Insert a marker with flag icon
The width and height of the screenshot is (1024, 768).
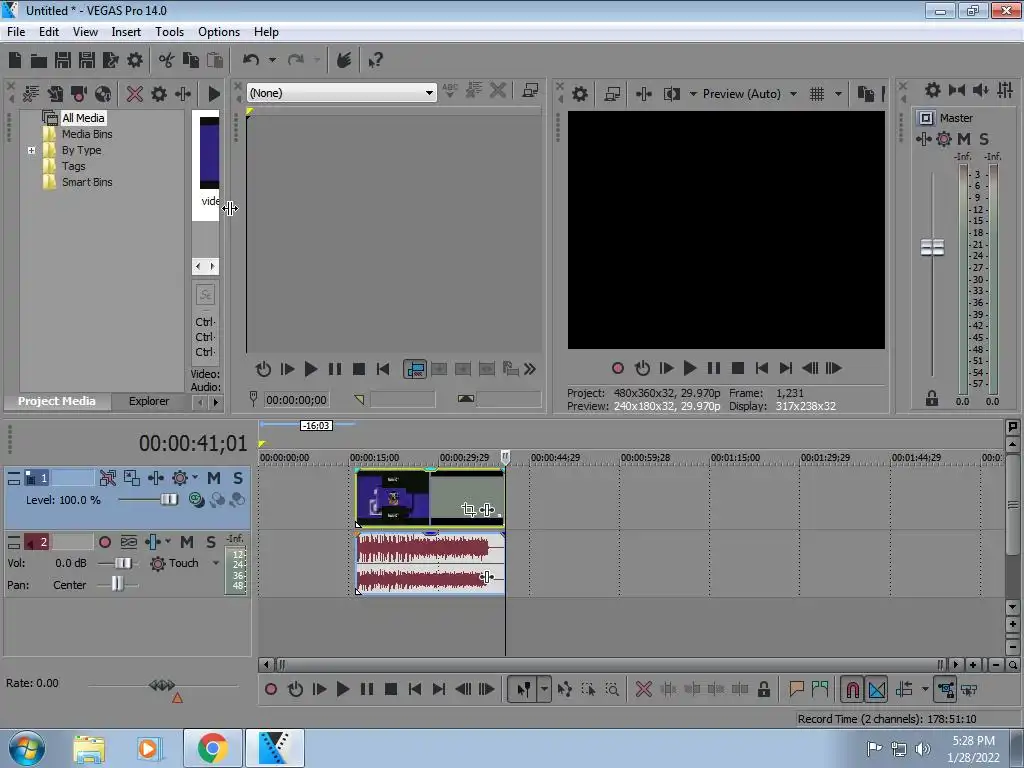pyautogui.click(x=796, y=689)
